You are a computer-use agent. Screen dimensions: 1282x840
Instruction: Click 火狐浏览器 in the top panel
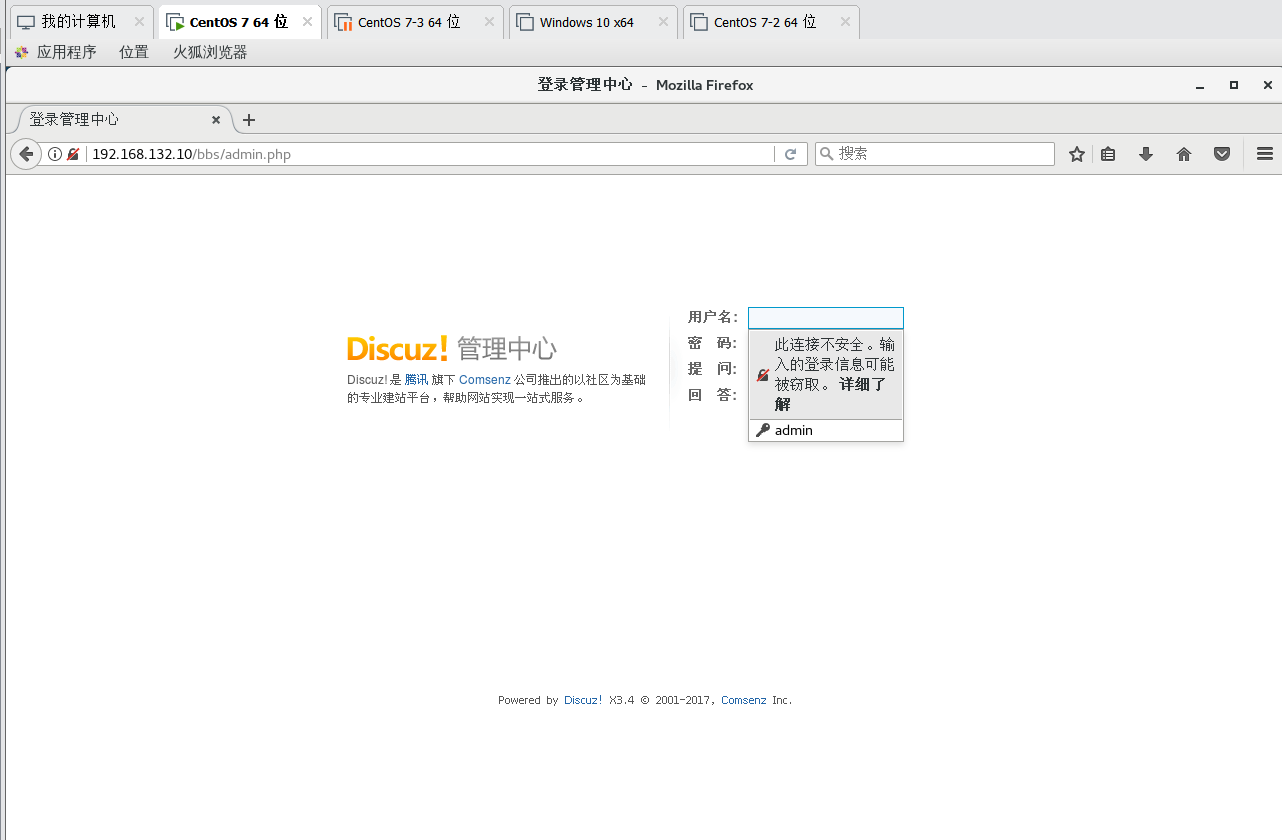tap(210, 52)
